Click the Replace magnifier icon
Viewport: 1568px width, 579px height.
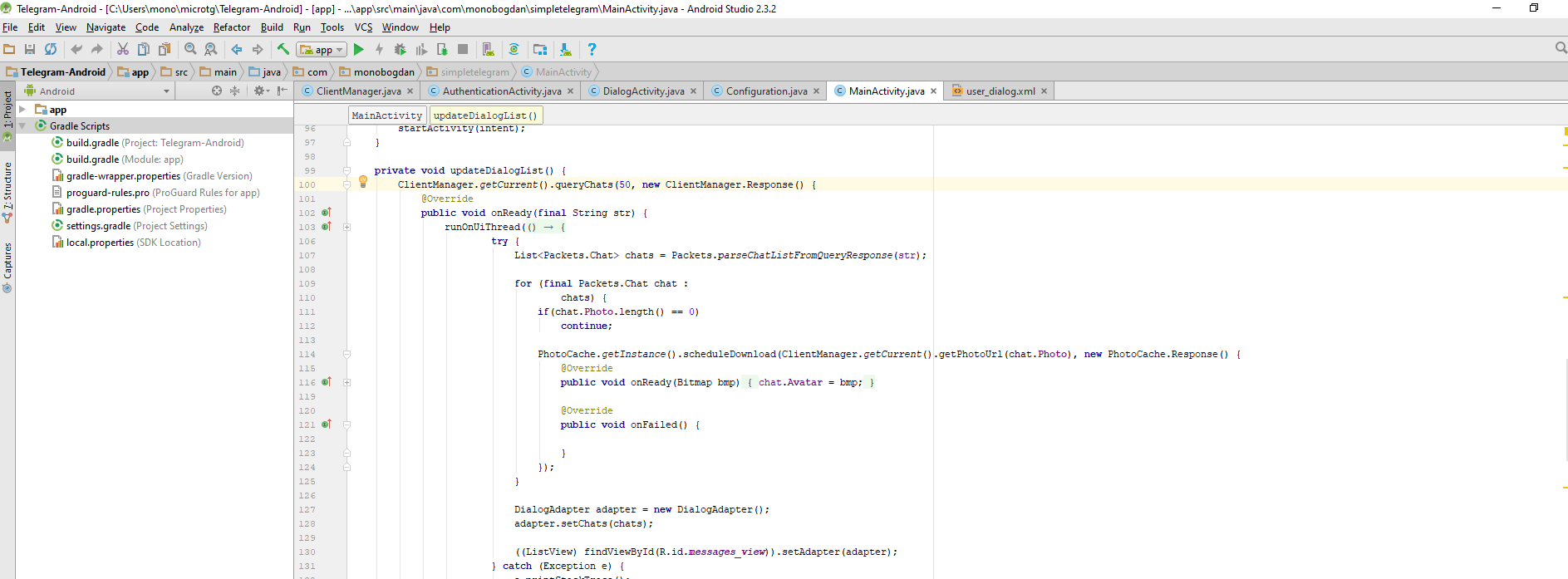click(211, 50)
